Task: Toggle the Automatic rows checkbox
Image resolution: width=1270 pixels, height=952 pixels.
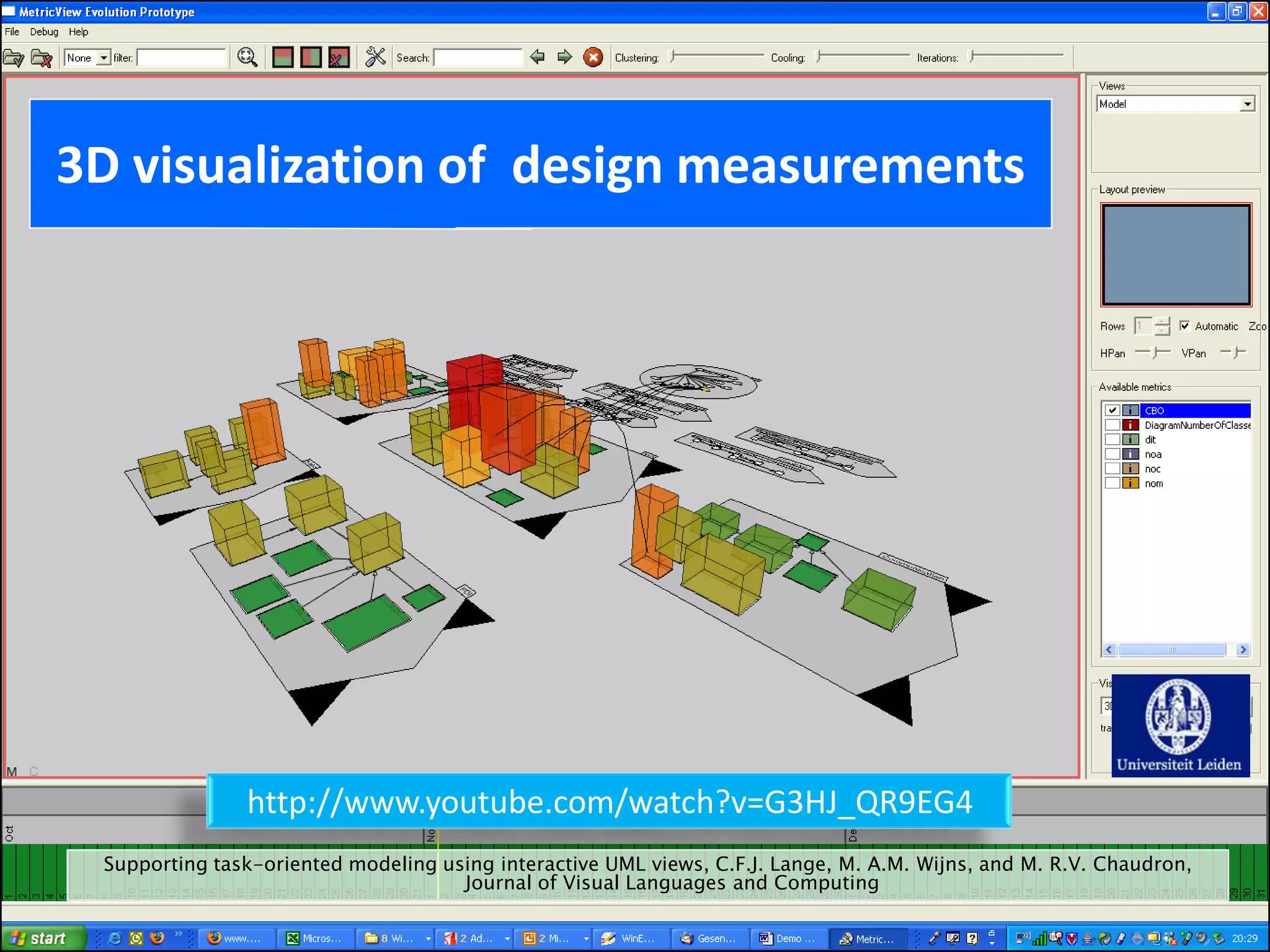Action: tap(1184, 325)
